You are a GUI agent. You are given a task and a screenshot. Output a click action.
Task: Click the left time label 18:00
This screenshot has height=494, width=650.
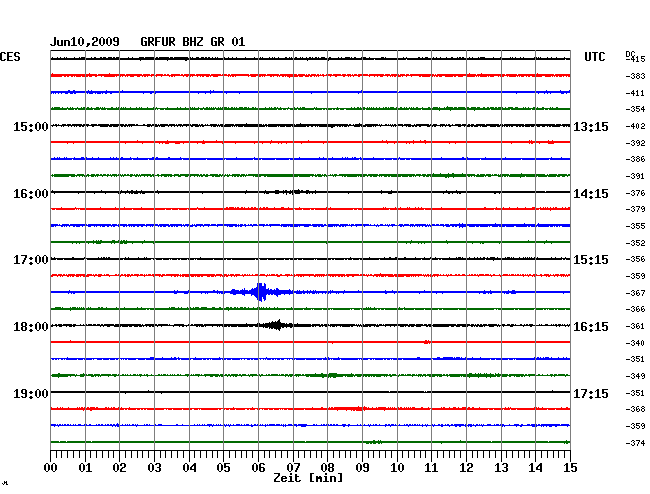point(31,327)
